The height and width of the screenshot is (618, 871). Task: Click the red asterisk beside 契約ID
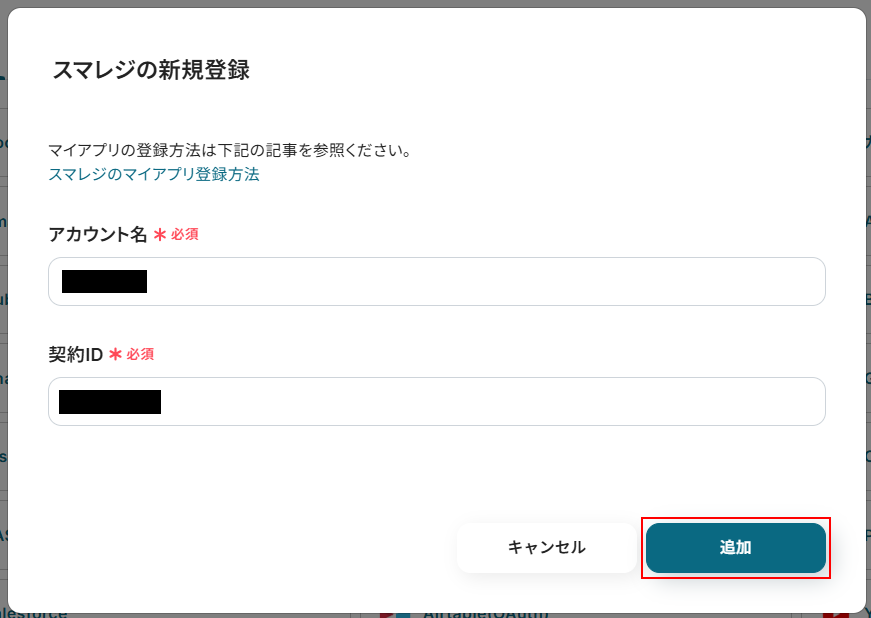116,354
